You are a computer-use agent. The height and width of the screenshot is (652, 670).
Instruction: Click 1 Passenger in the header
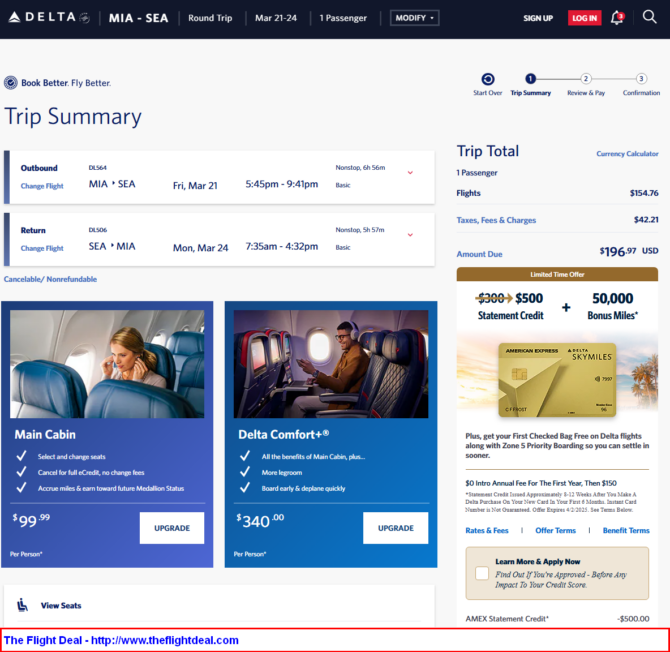tap(343, 18)
